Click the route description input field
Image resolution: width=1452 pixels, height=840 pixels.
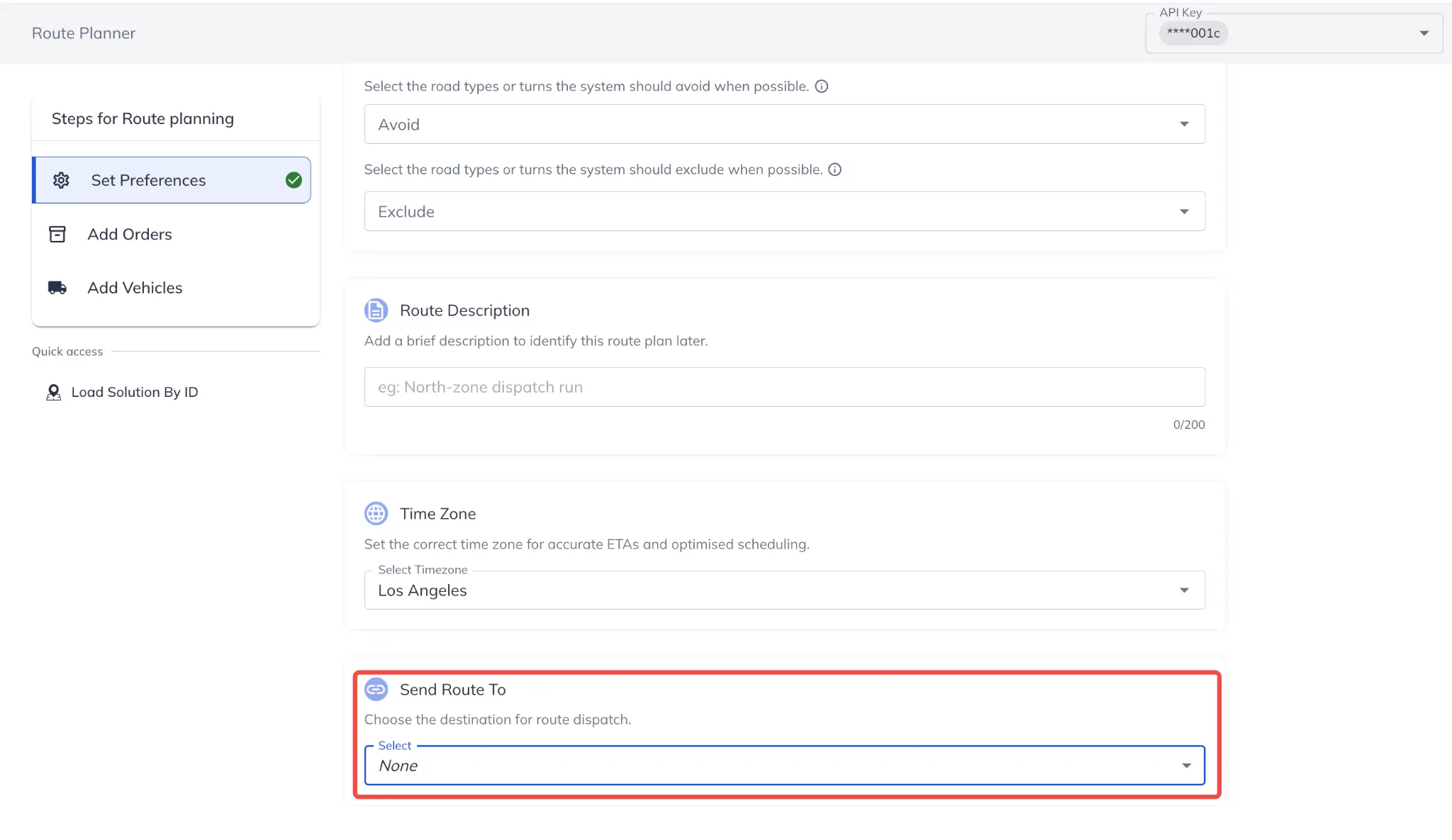[784, 387]
